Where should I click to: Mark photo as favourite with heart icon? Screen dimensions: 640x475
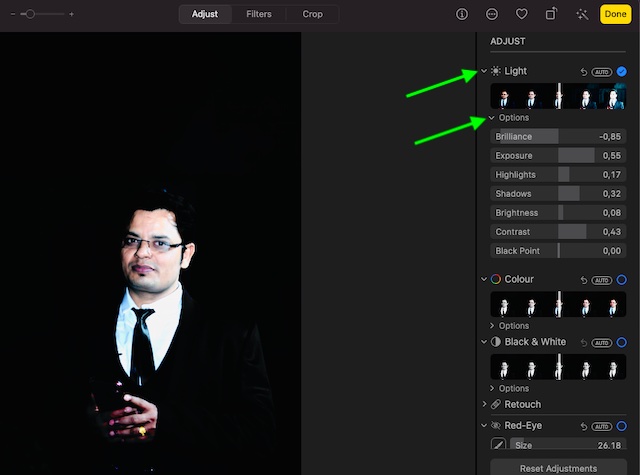(x=521, y=14)
